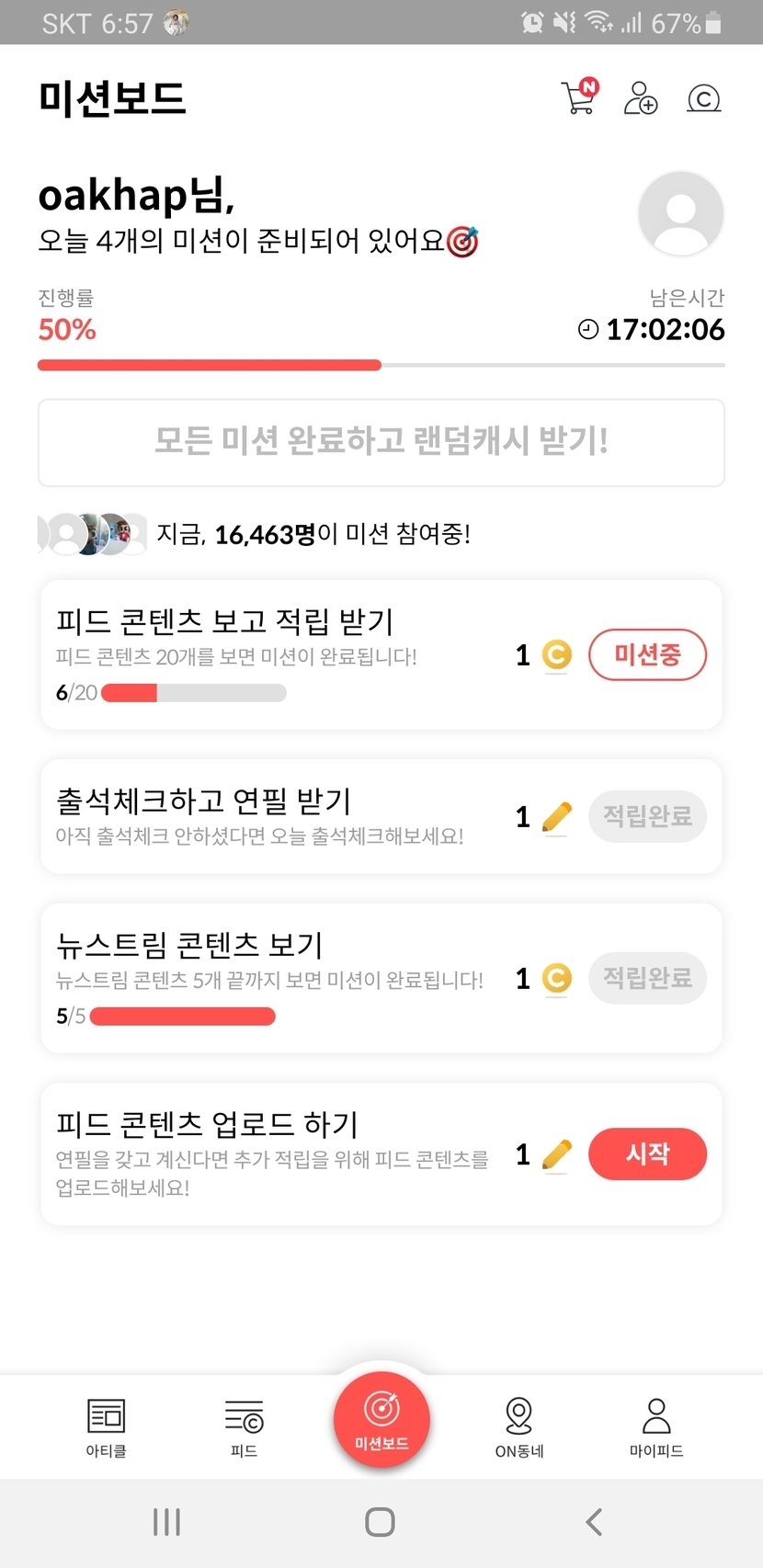
Task: Tap the participant avatars next to 16,463명
Action: (92, 534)
